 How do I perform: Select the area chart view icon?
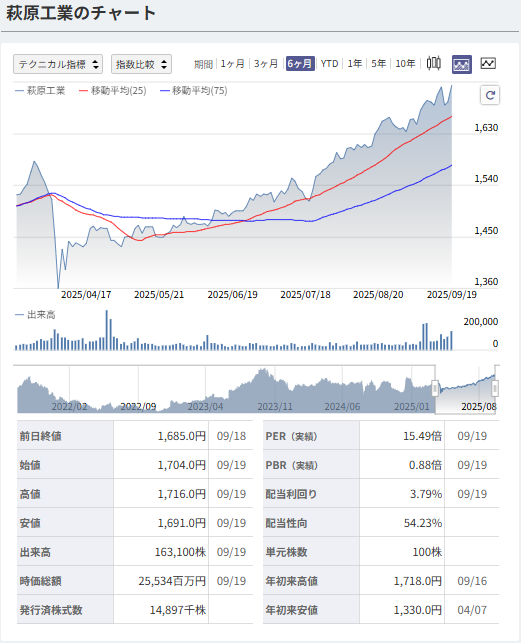tap(462, 64)
